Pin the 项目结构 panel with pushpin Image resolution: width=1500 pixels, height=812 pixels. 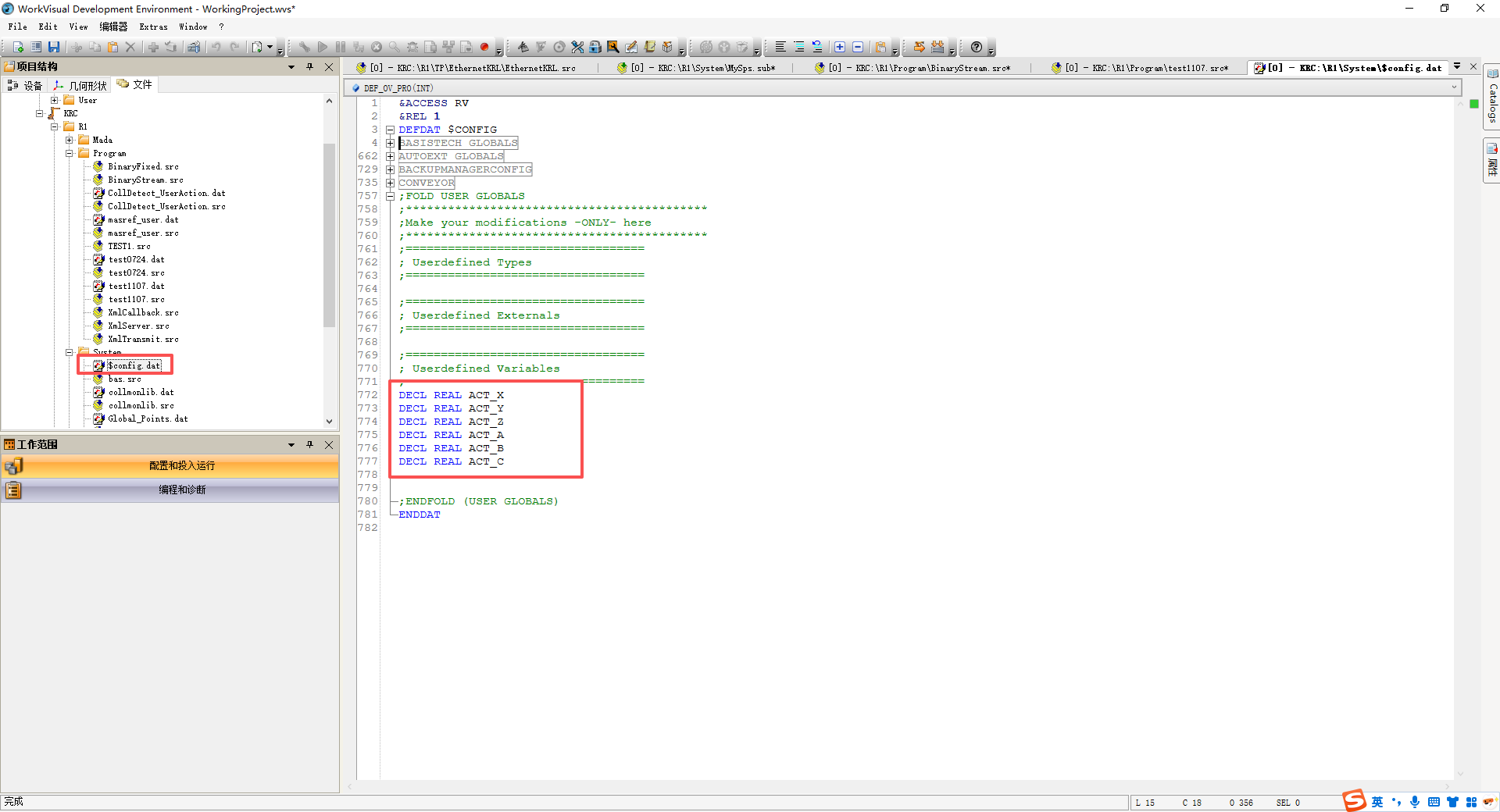(310, 67)
